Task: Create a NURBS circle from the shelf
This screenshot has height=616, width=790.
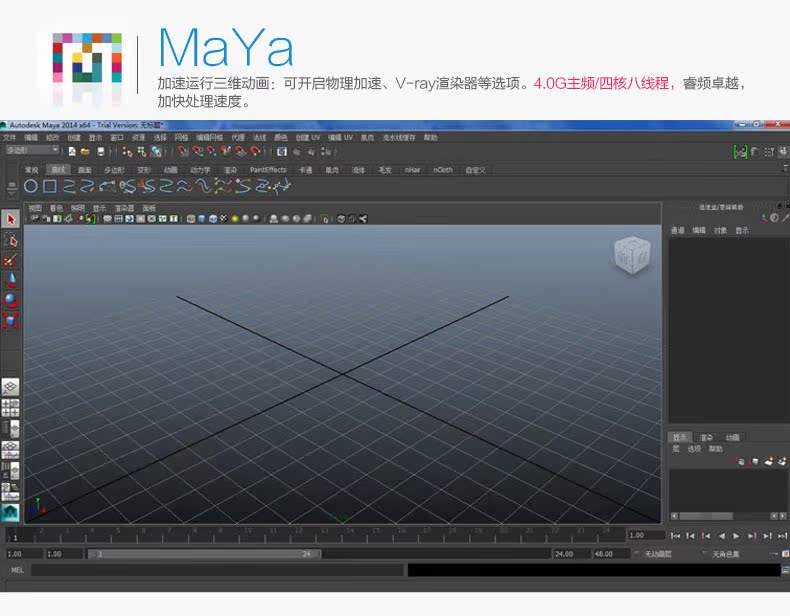Action: pos(31,186)
